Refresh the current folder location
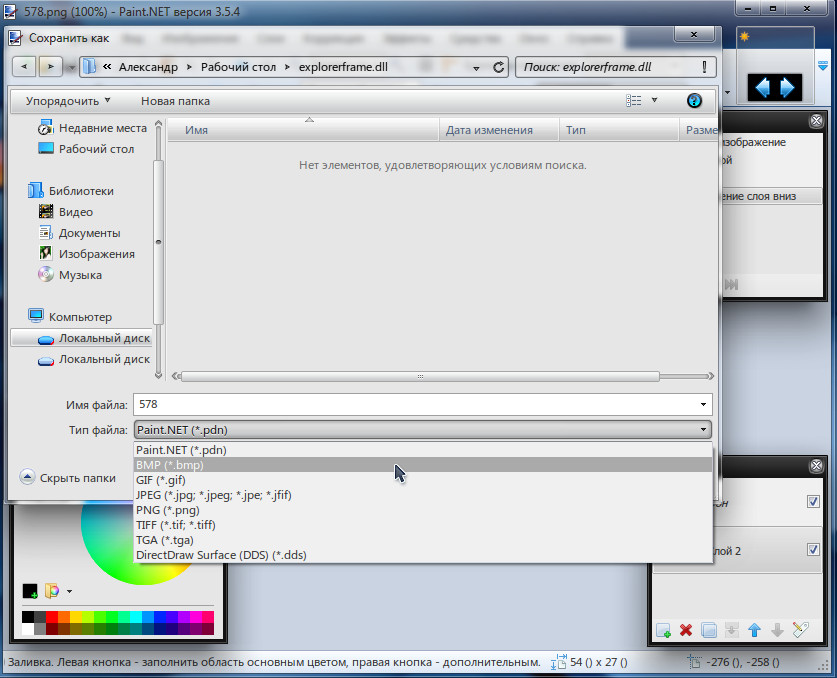837x678 pixels. (499, 67)
